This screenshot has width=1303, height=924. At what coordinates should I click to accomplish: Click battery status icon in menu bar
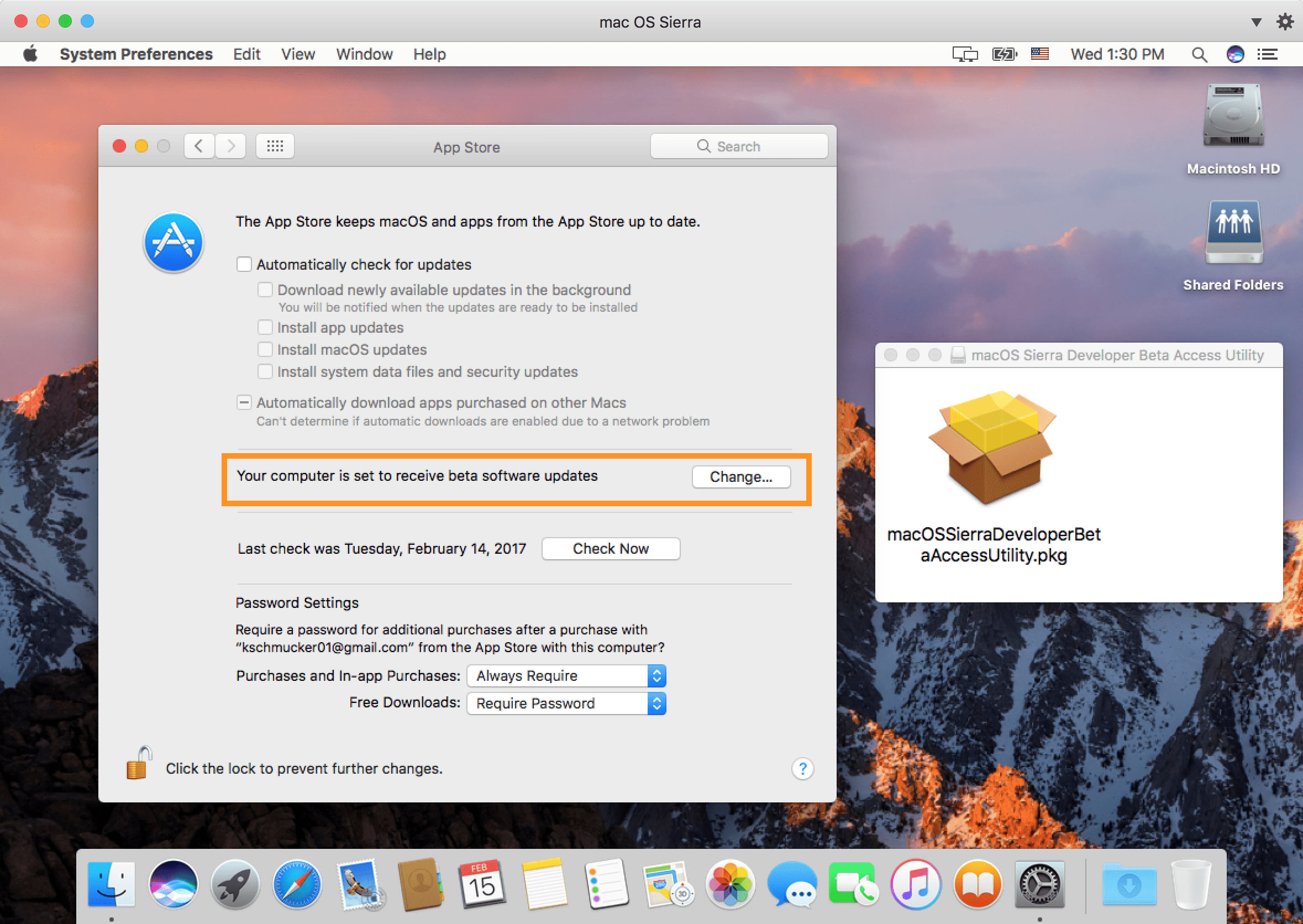pyautogui.click(x=1005, y=54)
